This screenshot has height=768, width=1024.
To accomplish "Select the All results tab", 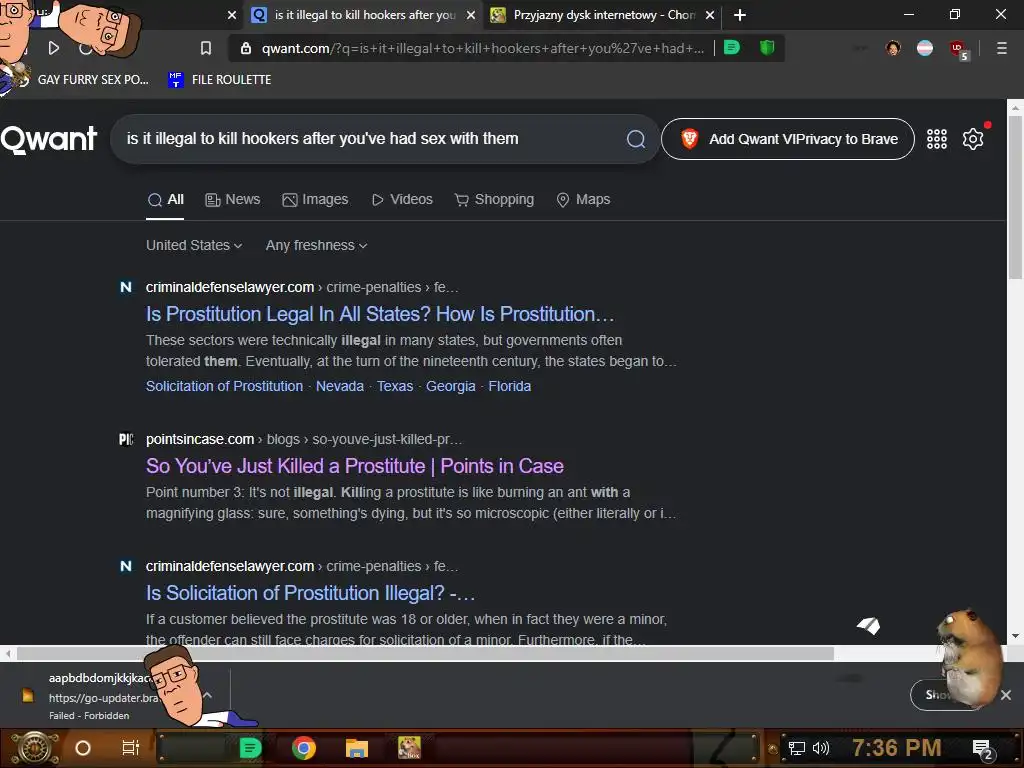I will pyautogui.click(x=165, y=200).
